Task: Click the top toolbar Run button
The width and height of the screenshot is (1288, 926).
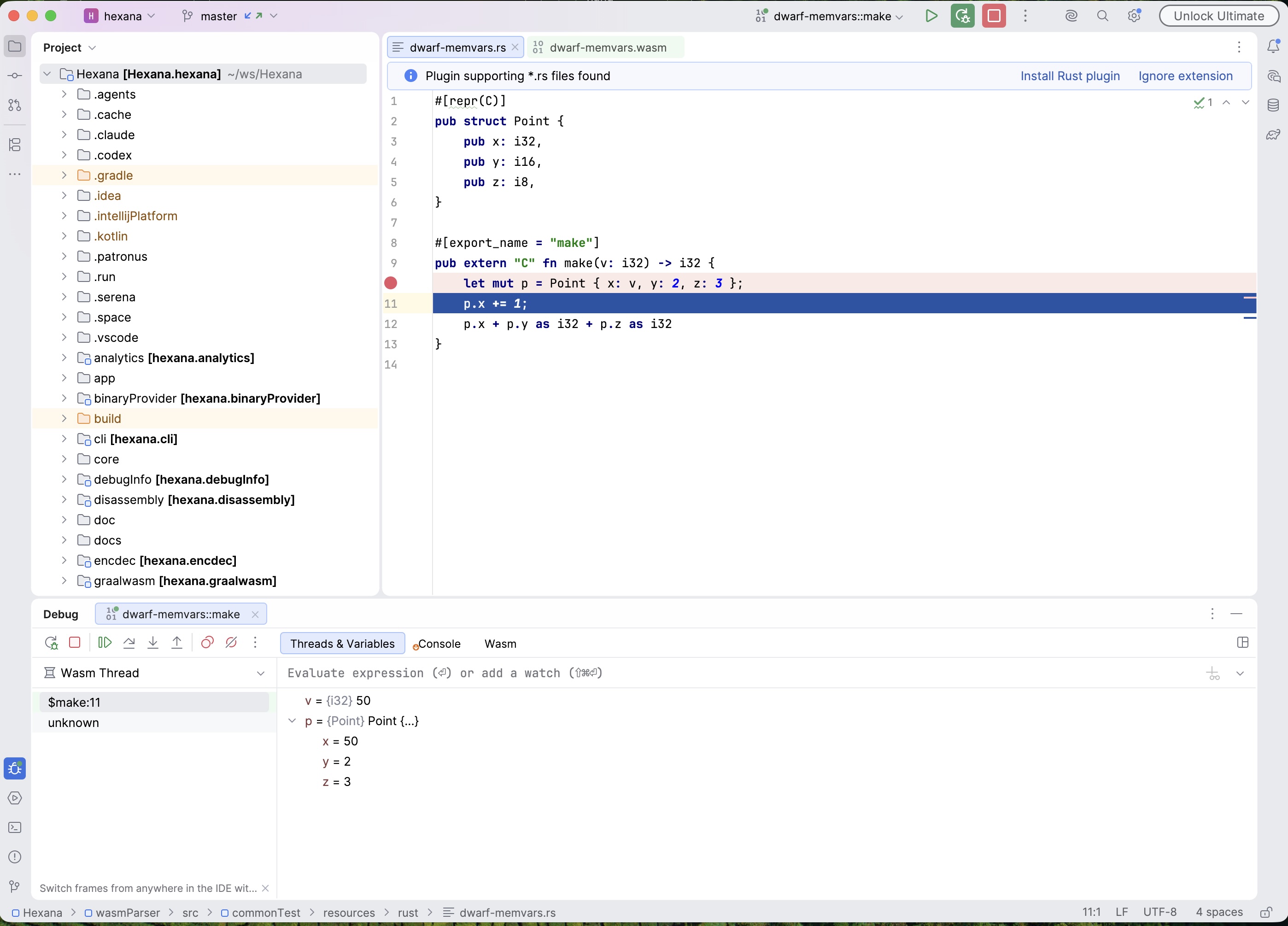Action: point(931,16)
